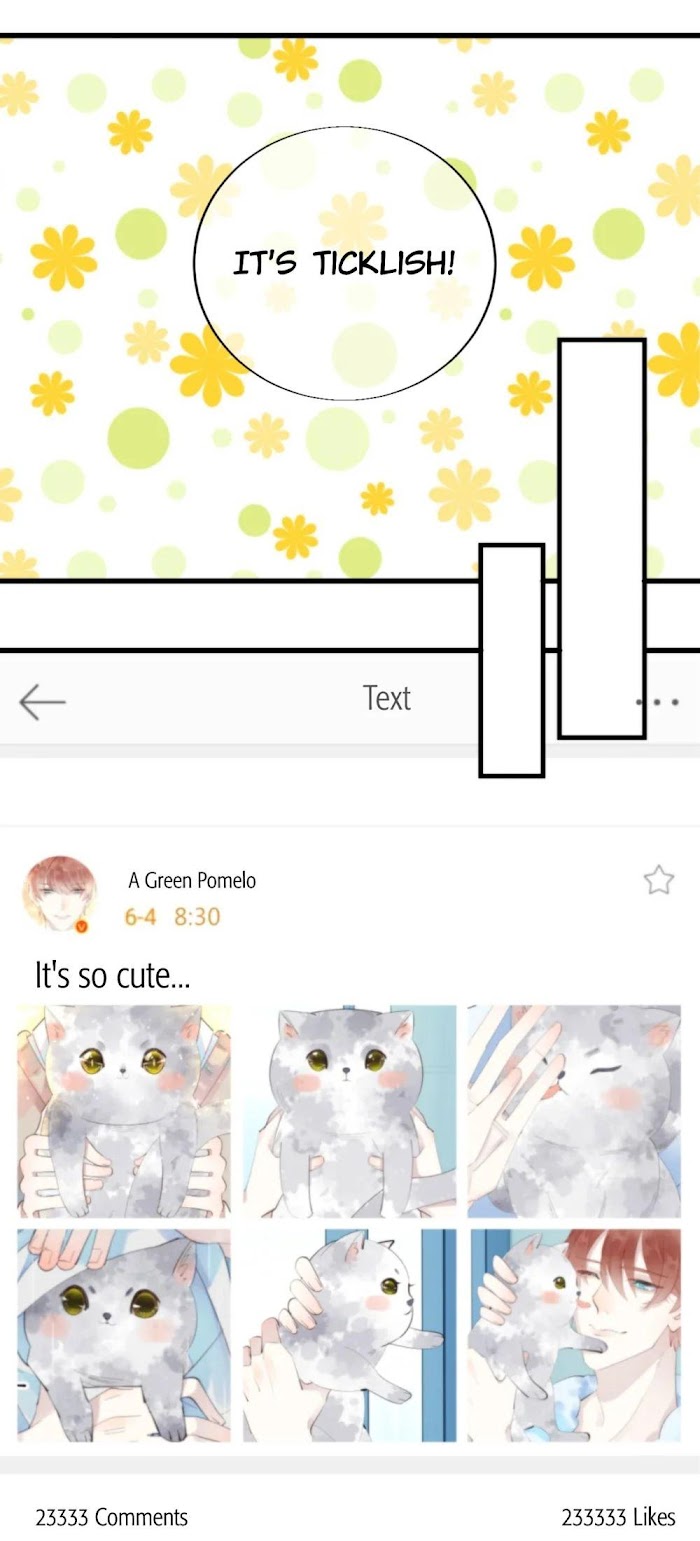Viewport: 700px width, 1541px height.
Task: Open sixth photo with red-haired man
Action: 574,1335
